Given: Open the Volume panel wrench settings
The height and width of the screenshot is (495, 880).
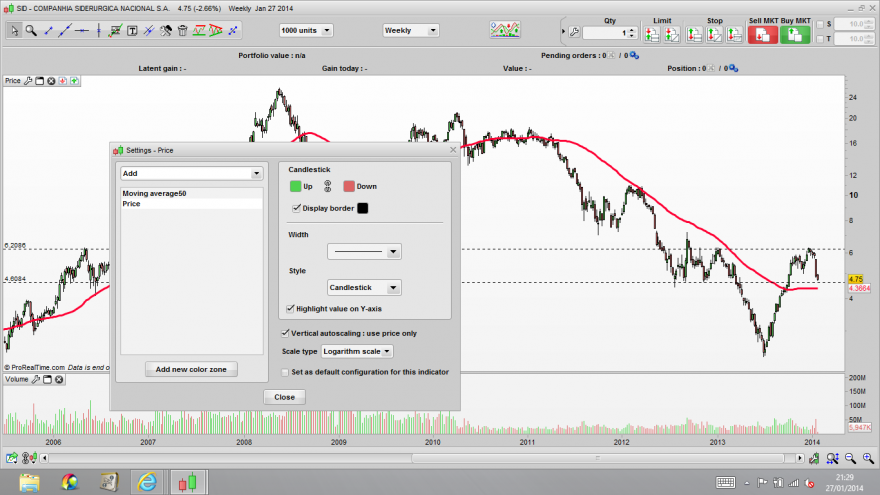Looking at the screenshot, I should [36, 379].
